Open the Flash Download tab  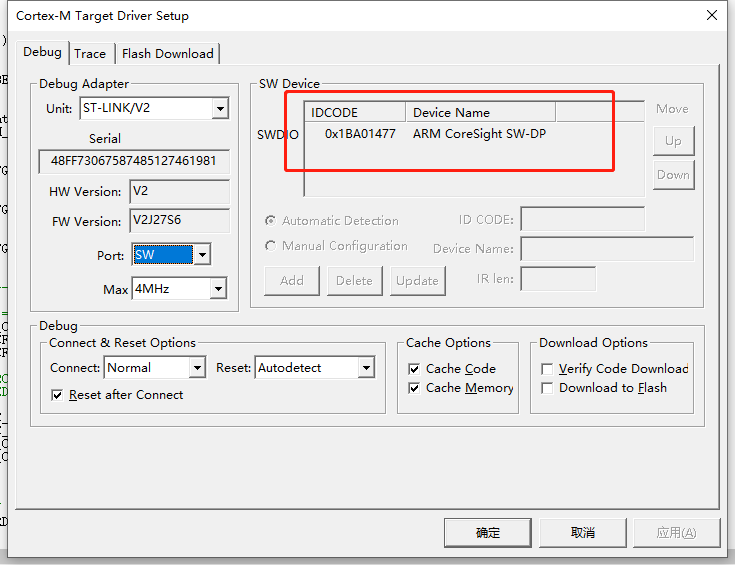coord(167,54)
